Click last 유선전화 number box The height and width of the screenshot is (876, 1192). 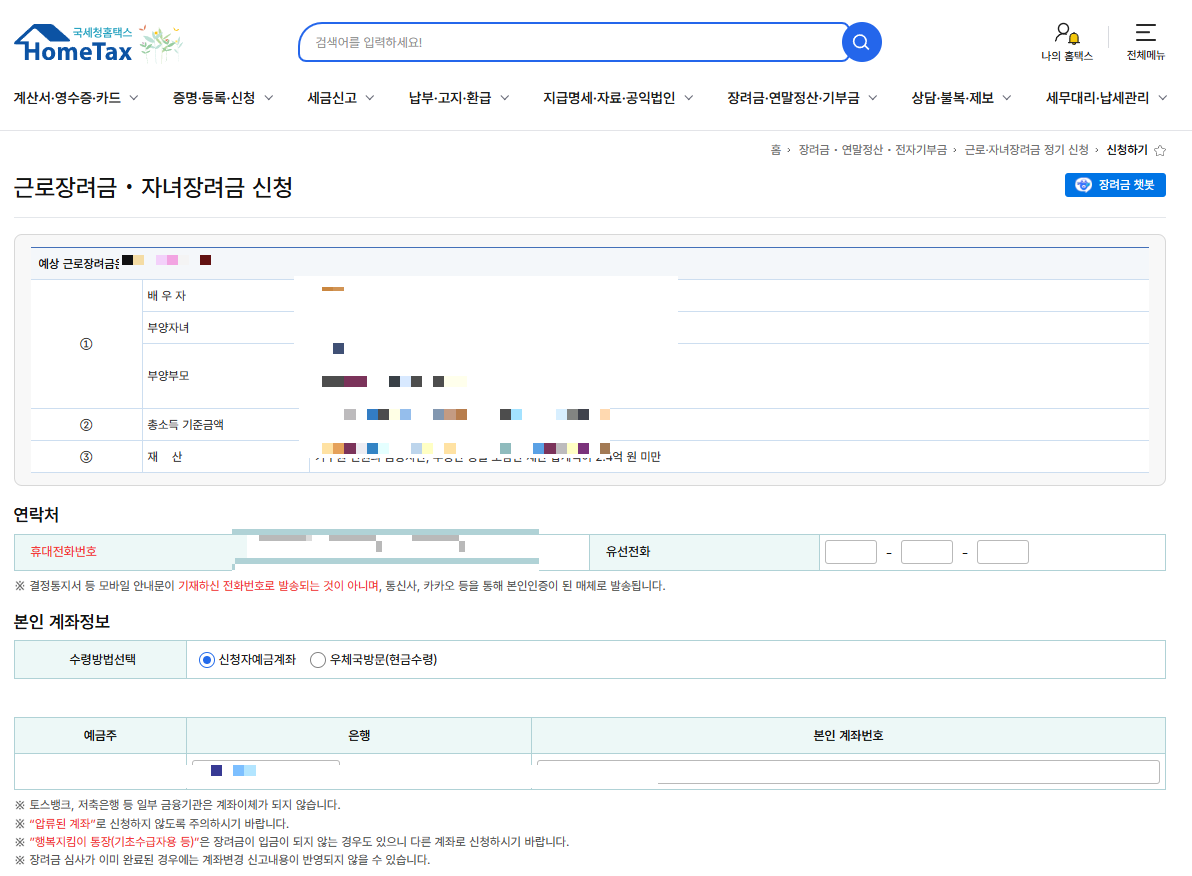(1003, 552)
